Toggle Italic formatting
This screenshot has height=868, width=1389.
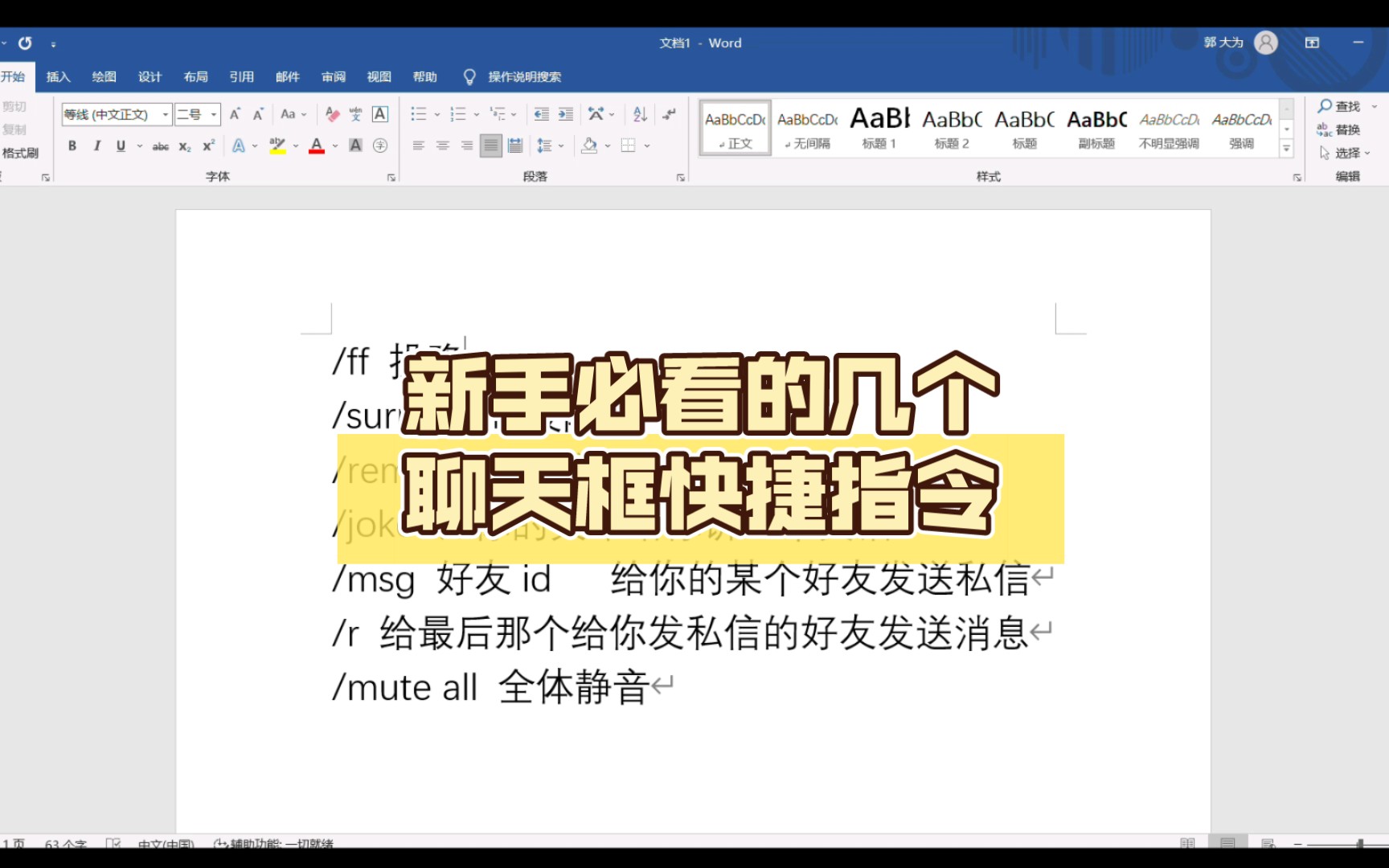coord(96,146)
